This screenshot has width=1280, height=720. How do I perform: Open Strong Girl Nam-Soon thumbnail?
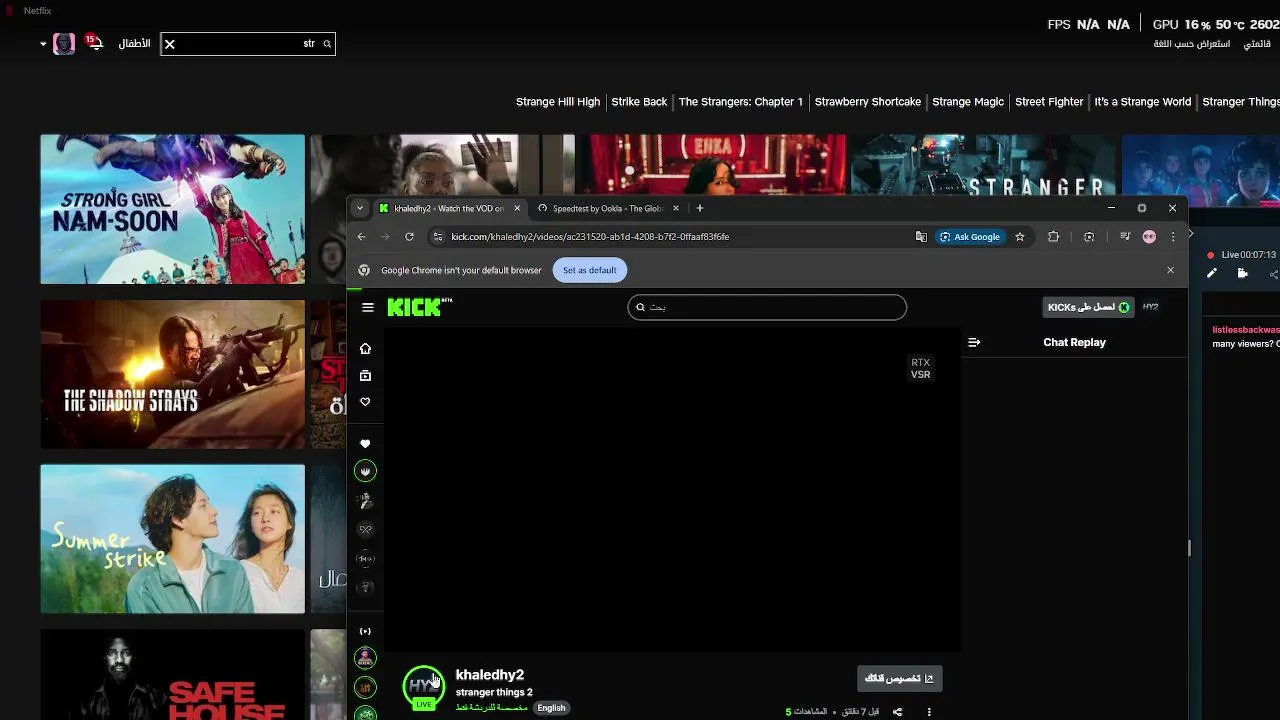pyautogui.click(x=172, y=209)
